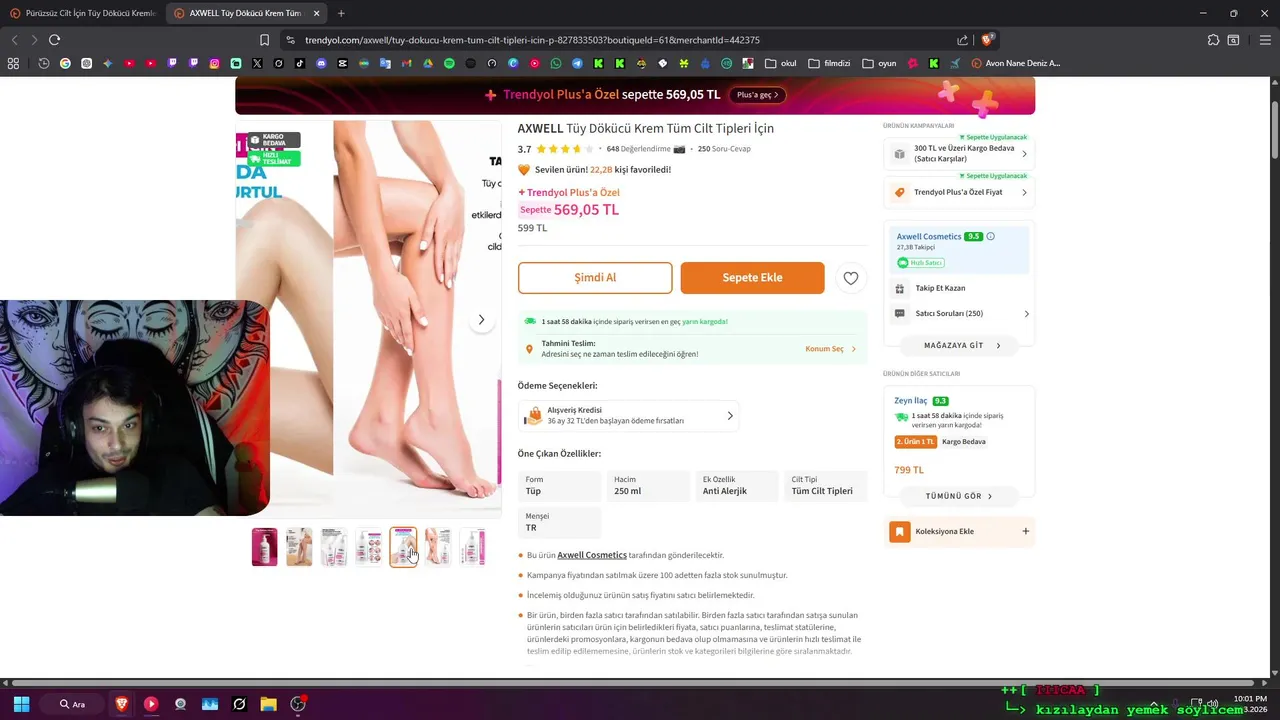Image resolution: width=1280 pixels, height=720 pixels.
Task: Click Sepete Ekle button
Action: point(752,278)
